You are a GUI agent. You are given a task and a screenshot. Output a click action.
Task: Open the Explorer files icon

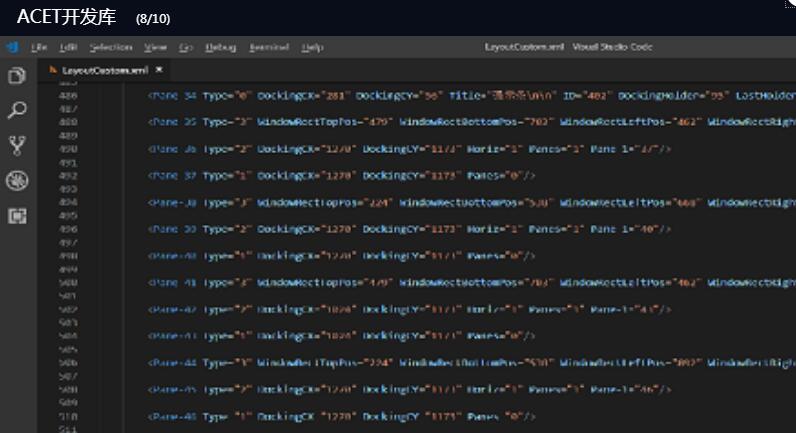16,76
